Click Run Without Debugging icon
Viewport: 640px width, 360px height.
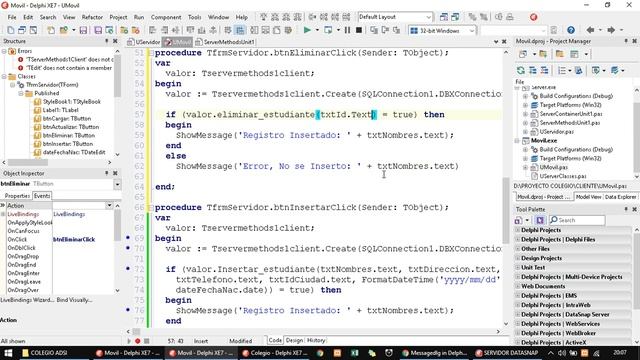(328, 30)
